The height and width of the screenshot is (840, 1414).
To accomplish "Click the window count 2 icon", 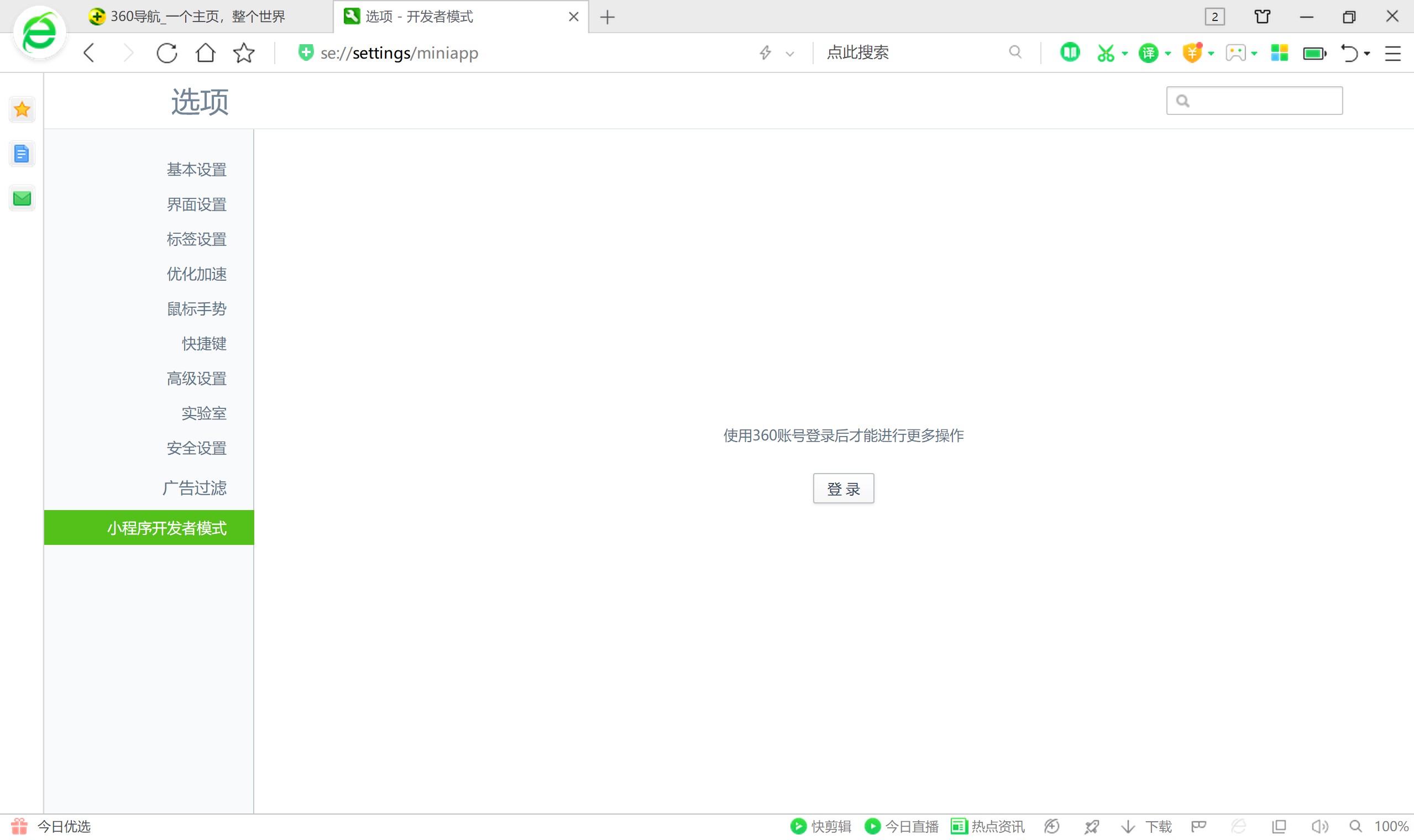I will (x=1215, y=17).
